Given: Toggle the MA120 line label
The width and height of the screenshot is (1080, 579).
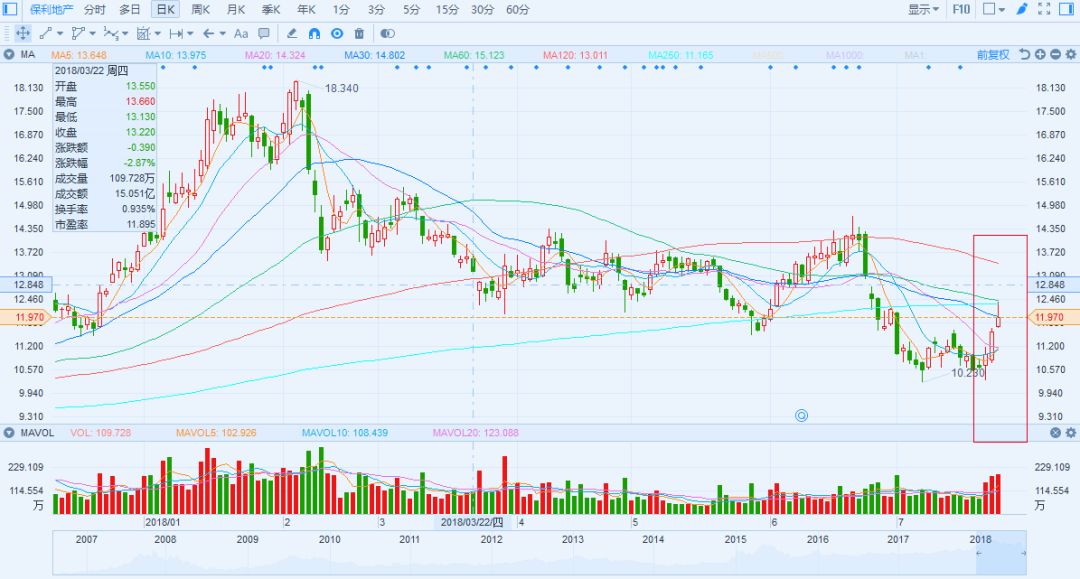Looking at the screenshot, I should coord(575,54).
